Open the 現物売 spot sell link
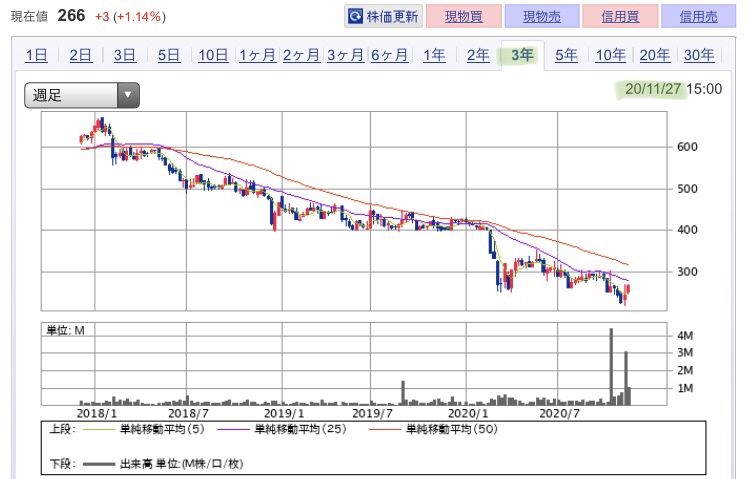Viewport: 749px width, 479px height. click(x=542, y=17)
